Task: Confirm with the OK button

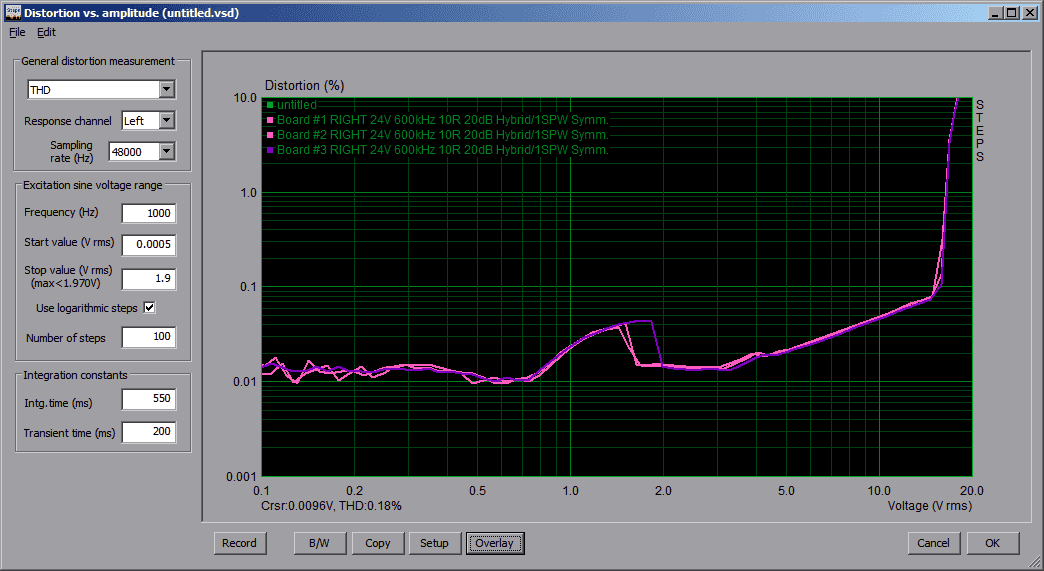Action: point(992,543)
